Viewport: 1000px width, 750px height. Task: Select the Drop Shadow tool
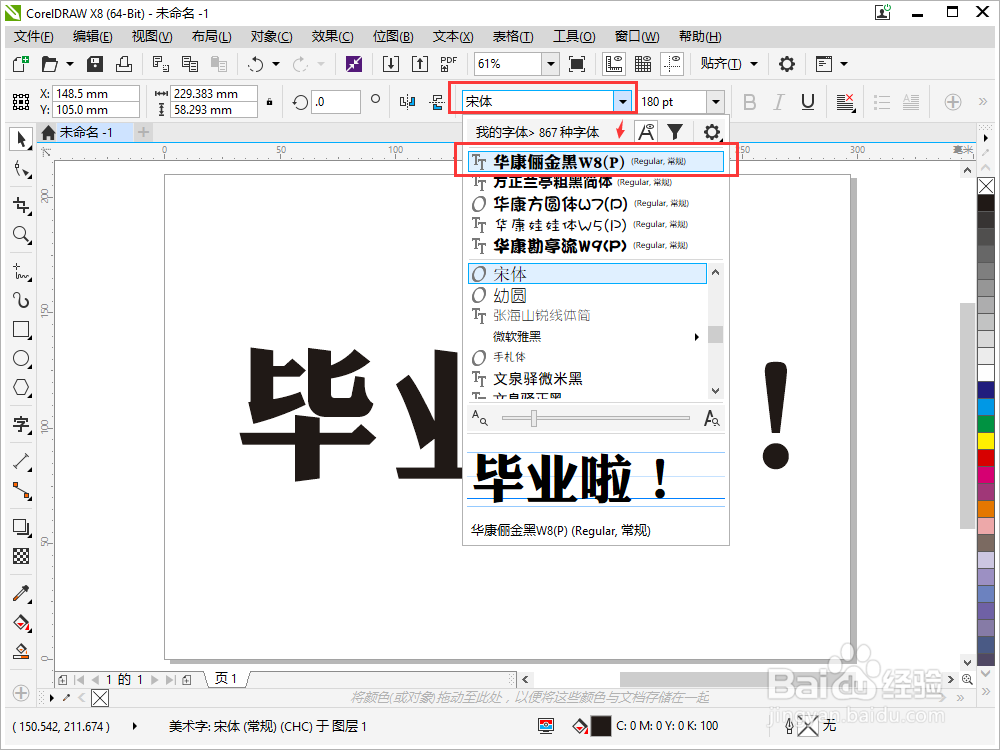tap(21, 527)
